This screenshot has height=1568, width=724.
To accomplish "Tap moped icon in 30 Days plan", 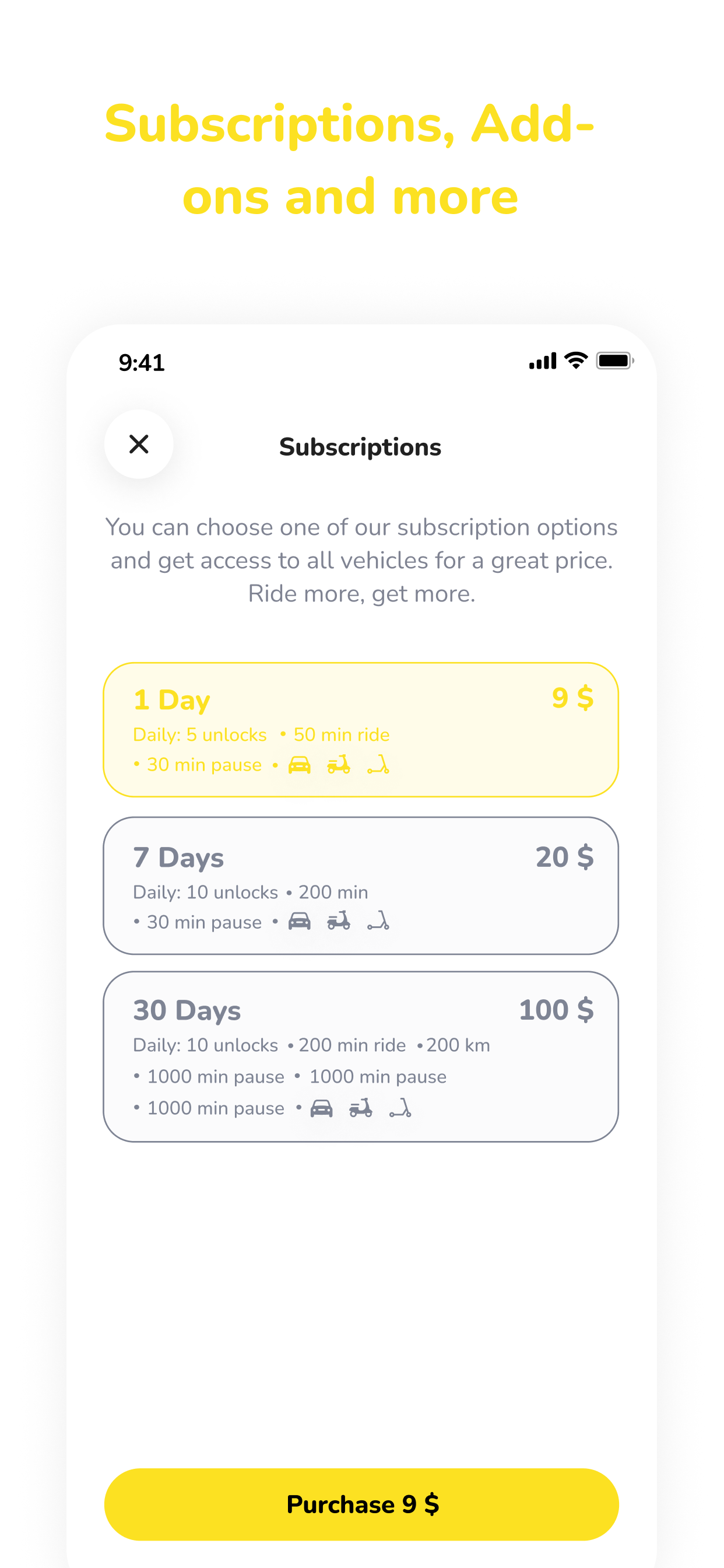I will coord(361,1108).
